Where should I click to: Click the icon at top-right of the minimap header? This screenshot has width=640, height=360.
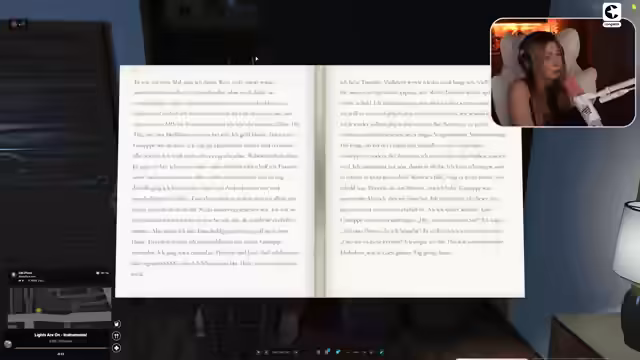98,273
